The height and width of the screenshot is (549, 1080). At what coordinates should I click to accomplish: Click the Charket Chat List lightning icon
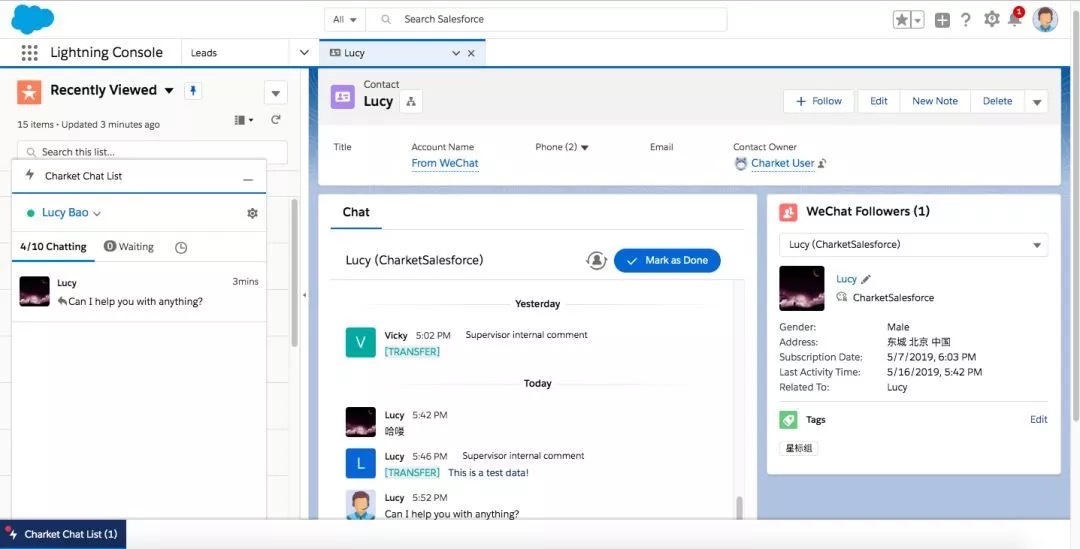coord(30,175)
